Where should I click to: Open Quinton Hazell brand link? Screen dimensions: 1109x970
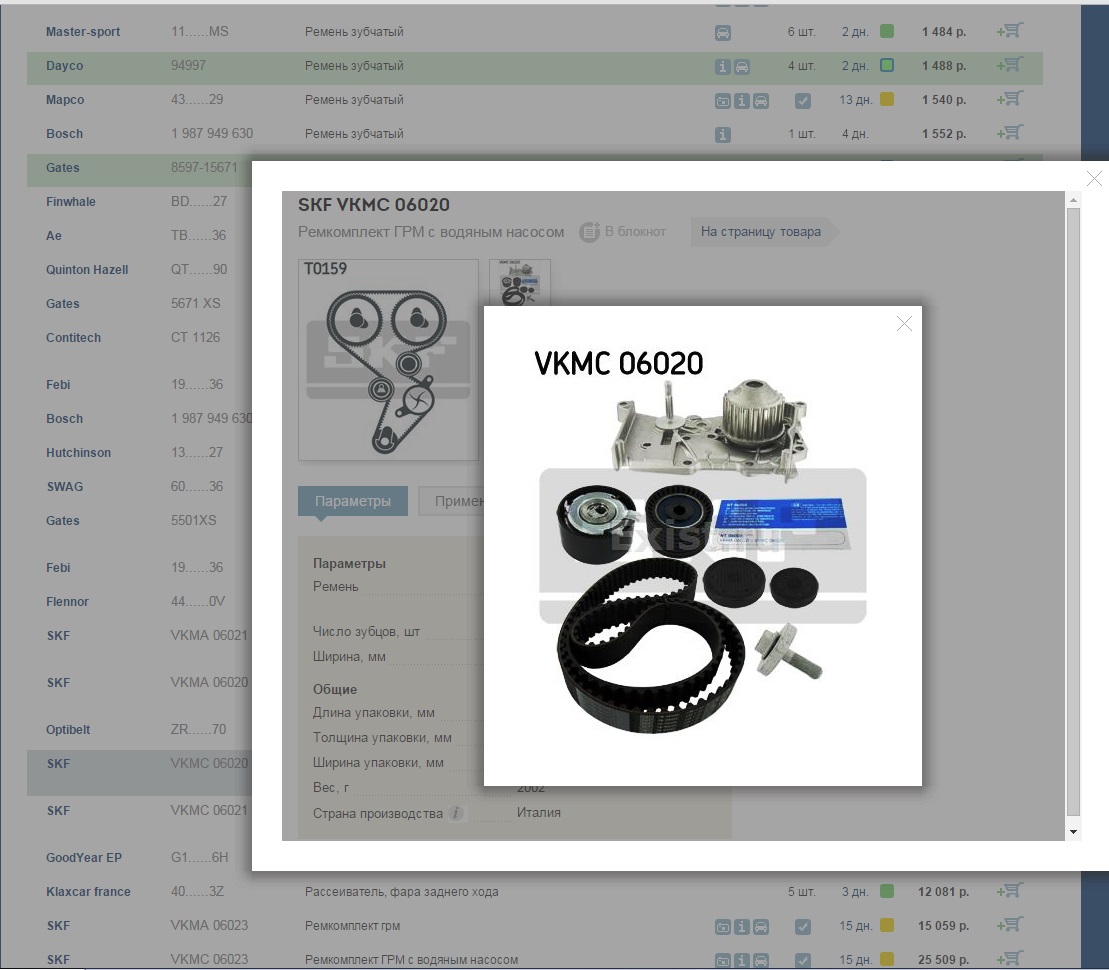pos(87,269)
